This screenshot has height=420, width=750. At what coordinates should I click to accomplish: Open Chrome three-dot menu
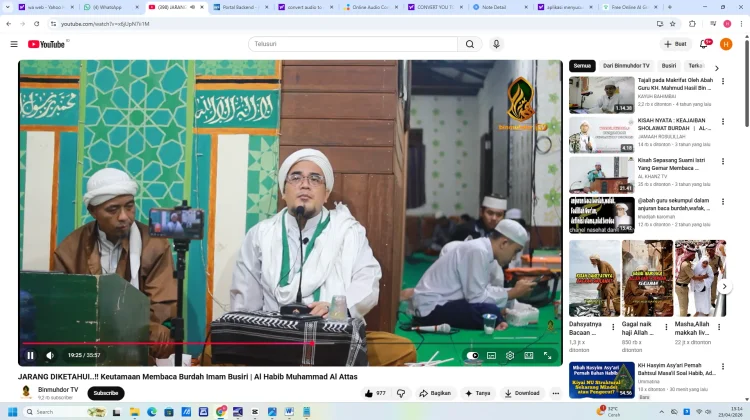[x=741, y=23]
